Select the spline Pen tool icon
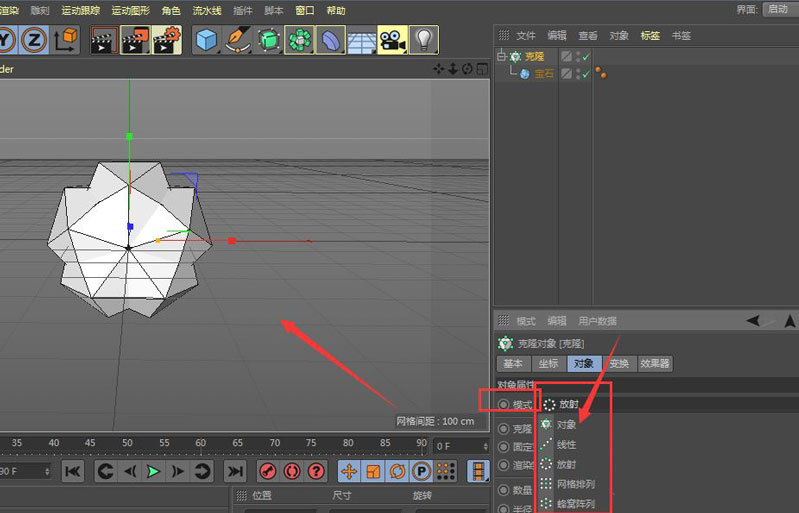This screenshot has height=513, width=799. pos(237,40)
